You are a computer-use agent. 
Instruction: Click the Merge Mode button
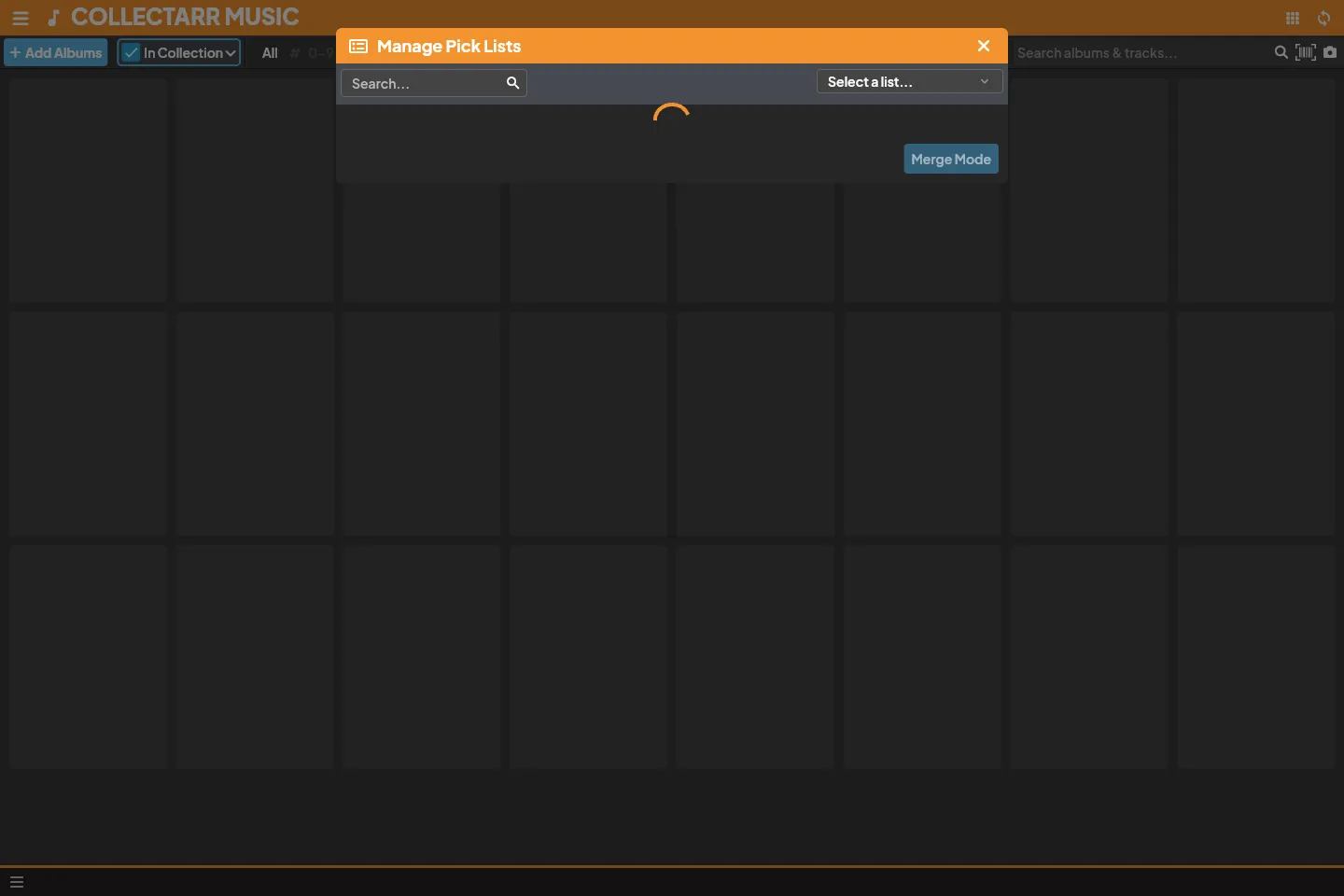(951, 159)
